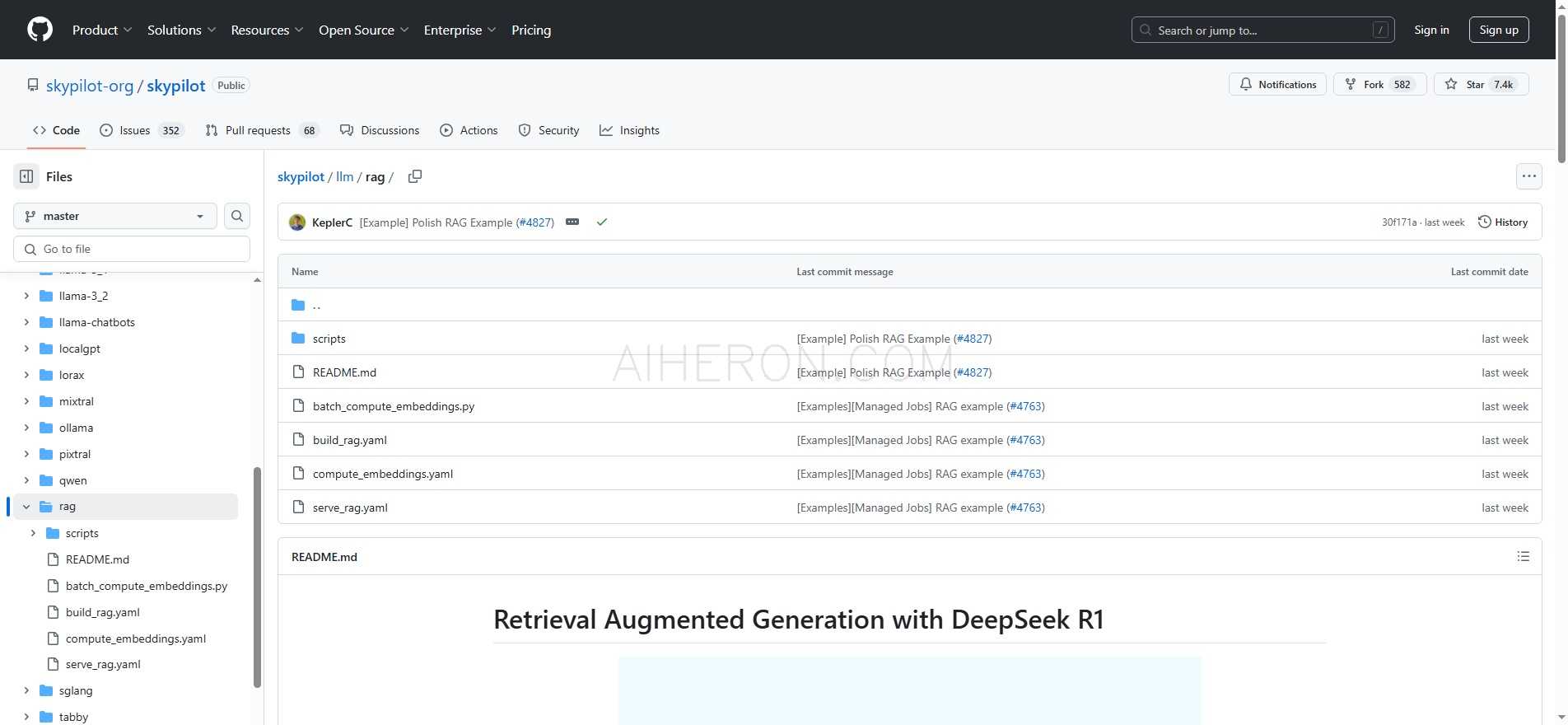Select build_rag.yaml in the file tree

pos(103,612)
